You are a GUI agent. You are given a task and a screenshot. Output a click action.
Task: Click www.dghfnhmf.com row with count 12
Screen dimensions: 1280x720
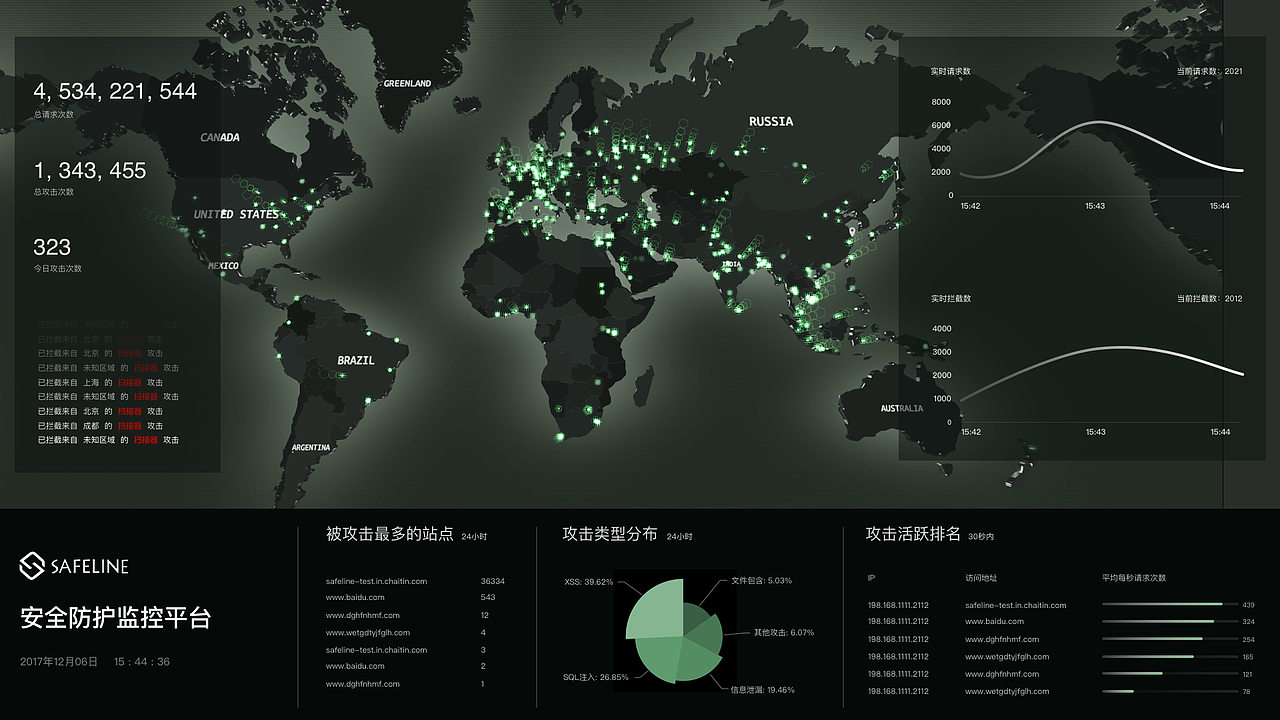[408, 615]
